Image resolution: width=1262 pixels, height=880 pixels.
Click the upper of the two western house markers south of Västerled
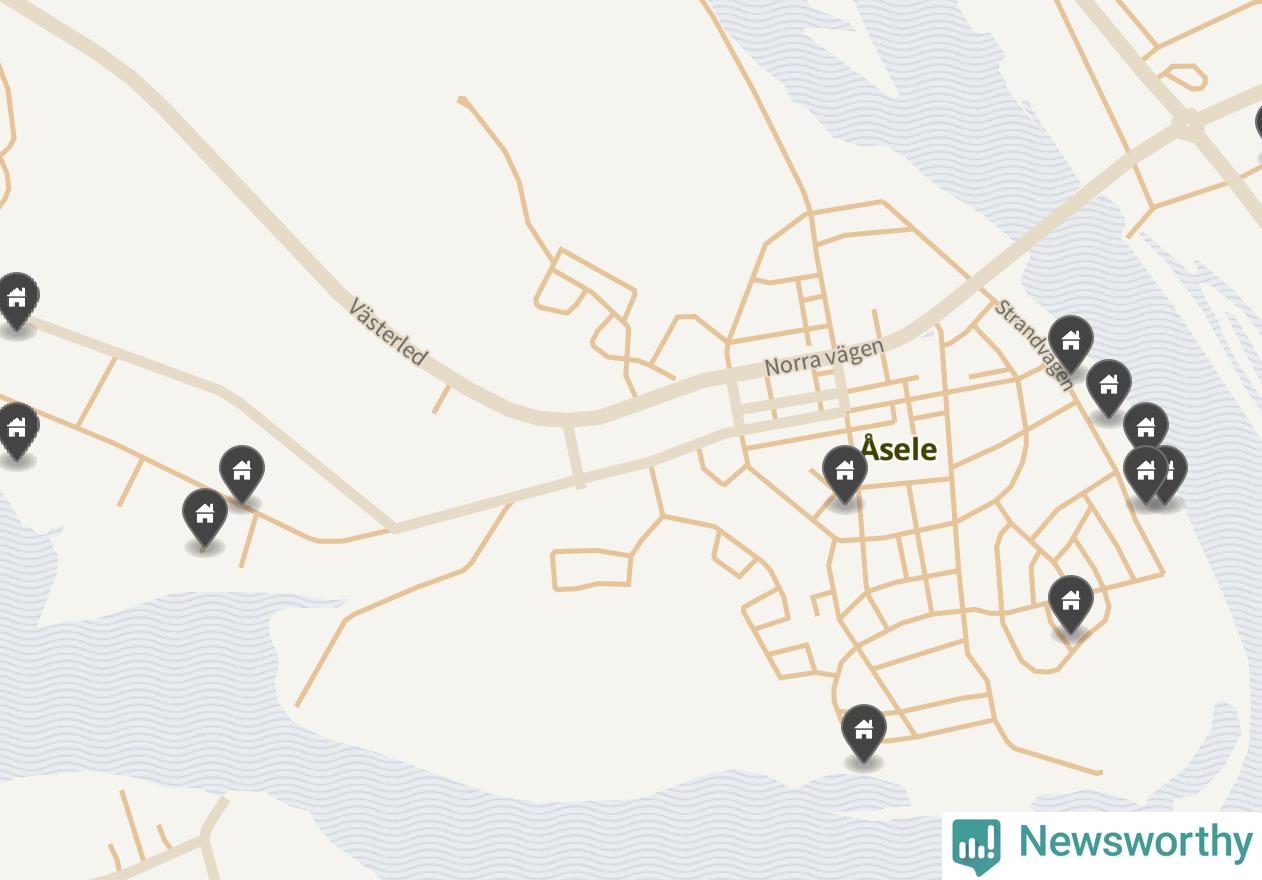(242, 474)
